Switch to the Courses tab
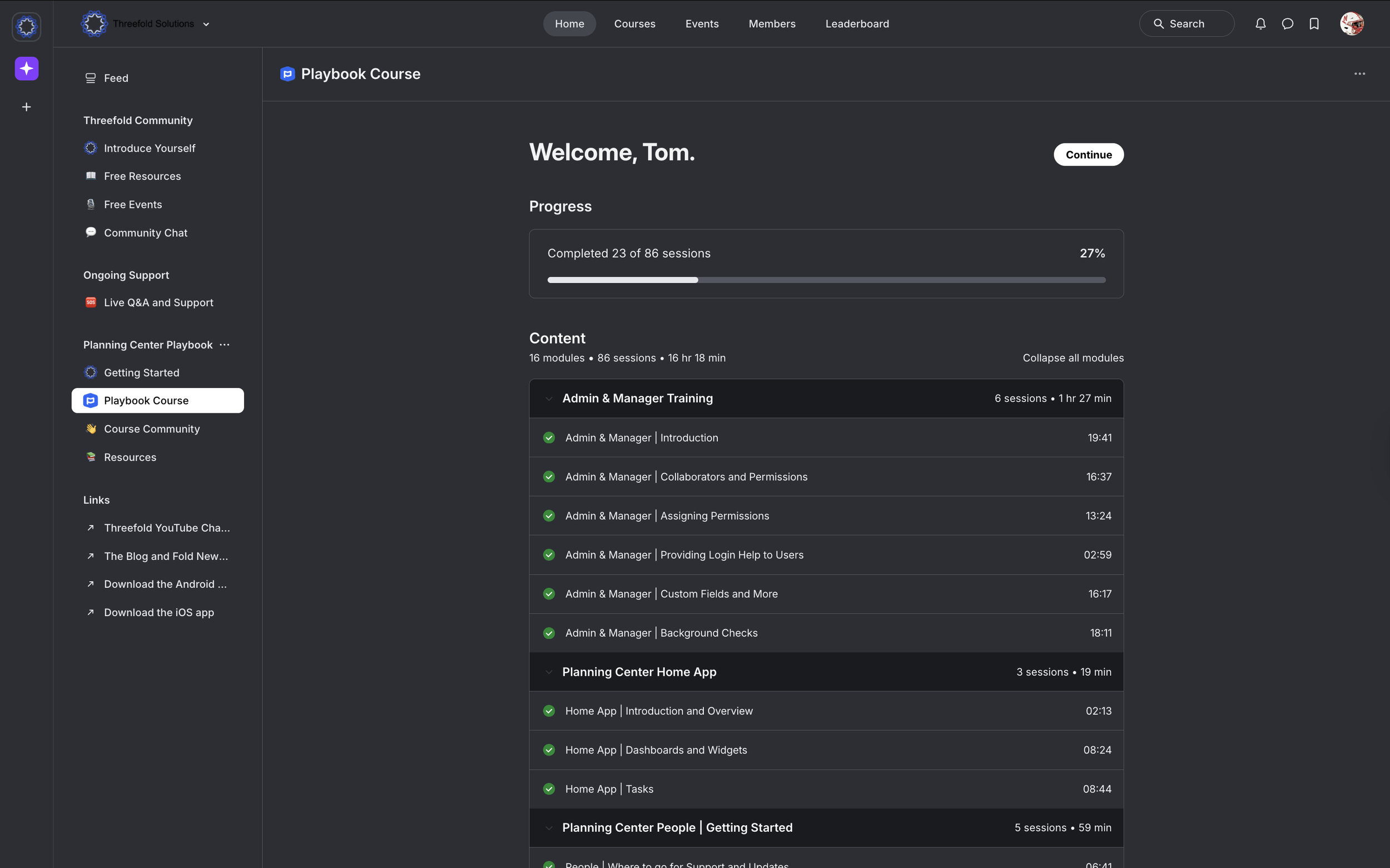The width and height of the screenshot is (1390, 868). (634, 23)
